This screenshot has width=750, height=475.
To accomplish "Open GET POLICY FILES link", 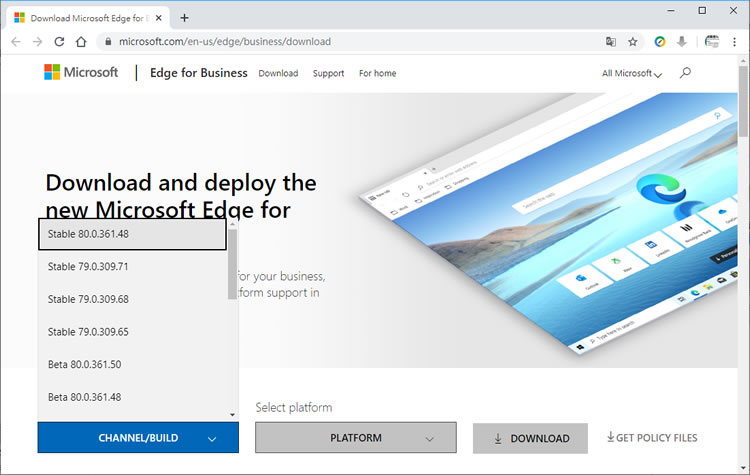I will tap(652, 438).
